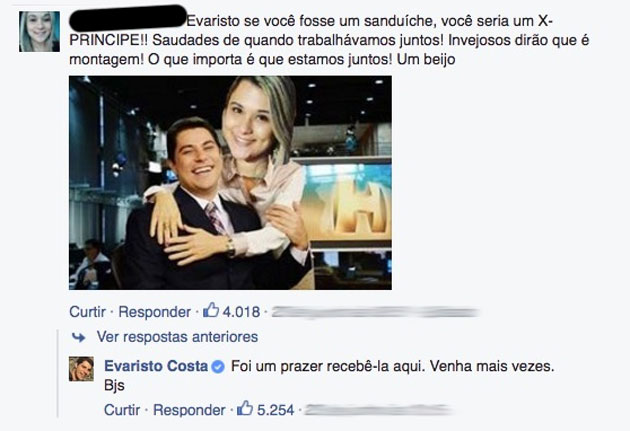
Task: Click Responder under the main comment
Action: coord(154,312)
